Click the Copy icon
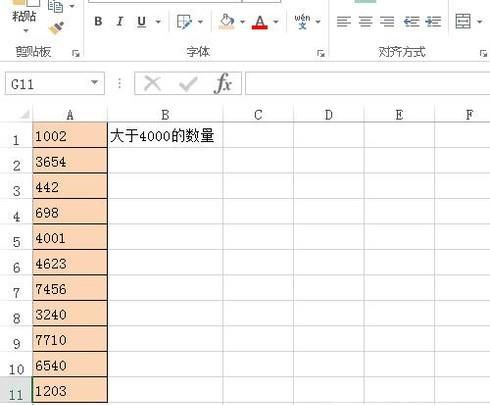Image resolution: width=490 pixels, height=405 pixels. point(55,6)
